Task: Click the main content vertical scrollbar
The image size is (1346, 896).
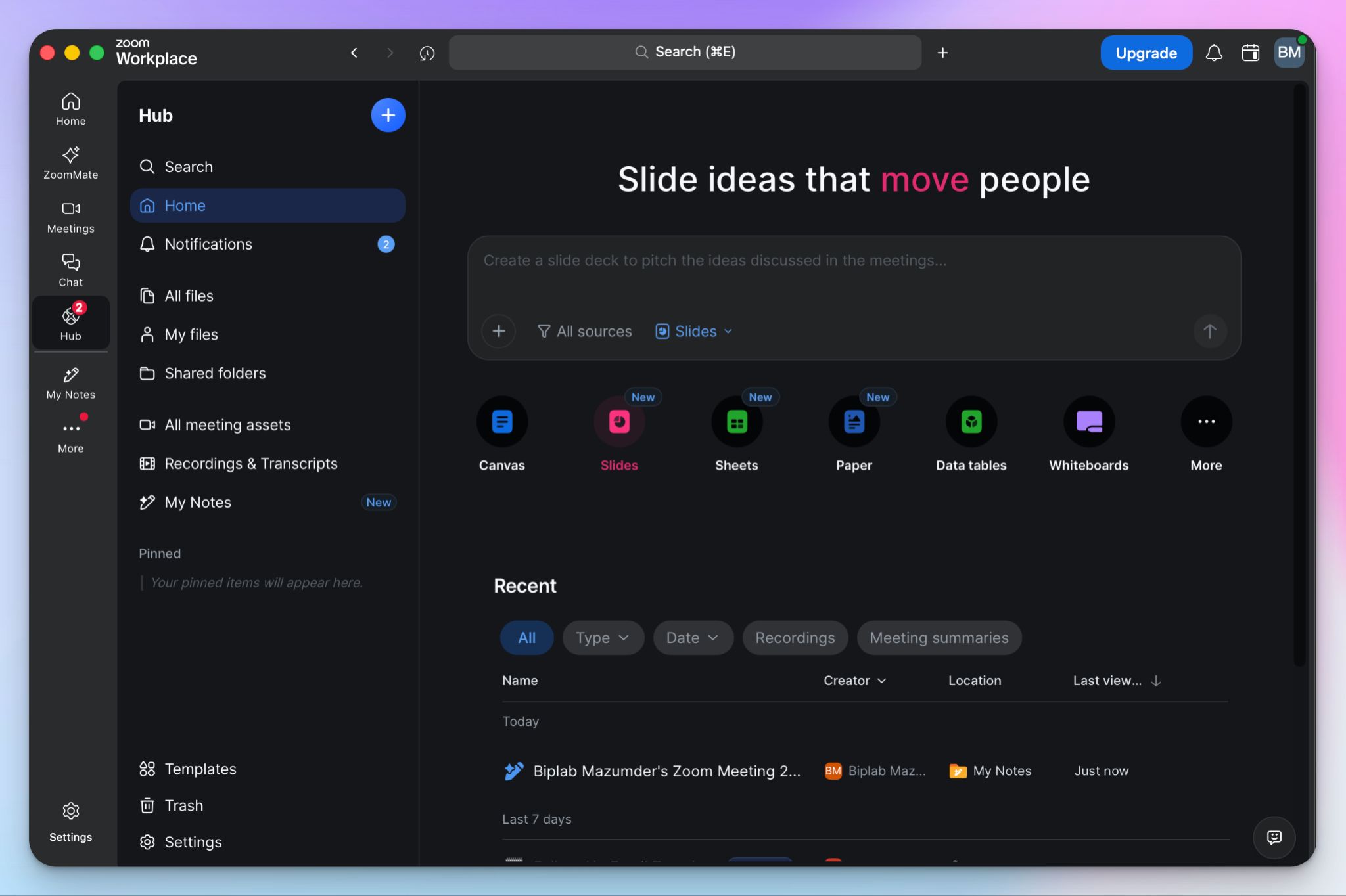Action: coord(1299,374)
